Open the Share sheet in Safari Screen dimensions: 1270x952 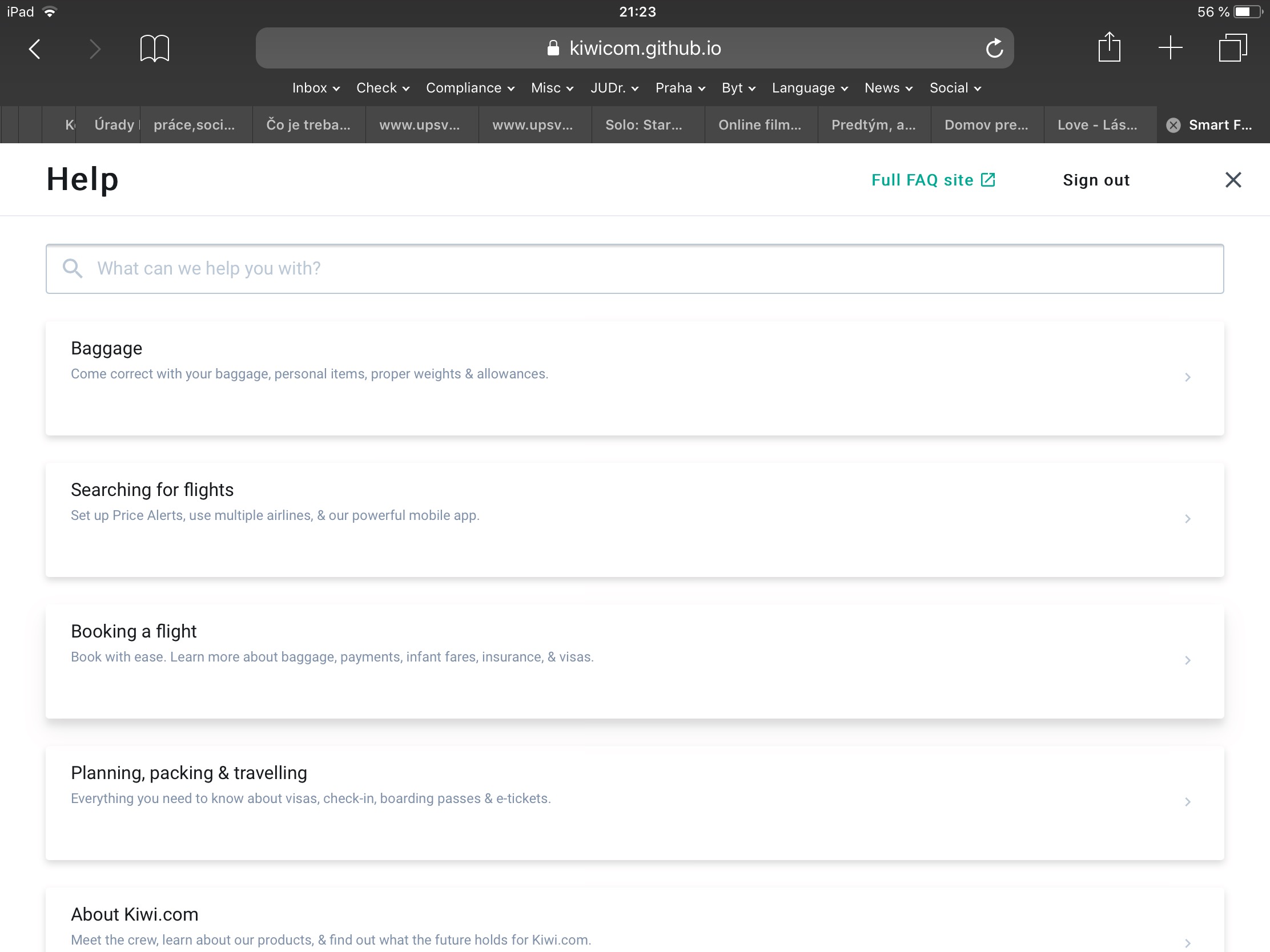click(1109, 48)
